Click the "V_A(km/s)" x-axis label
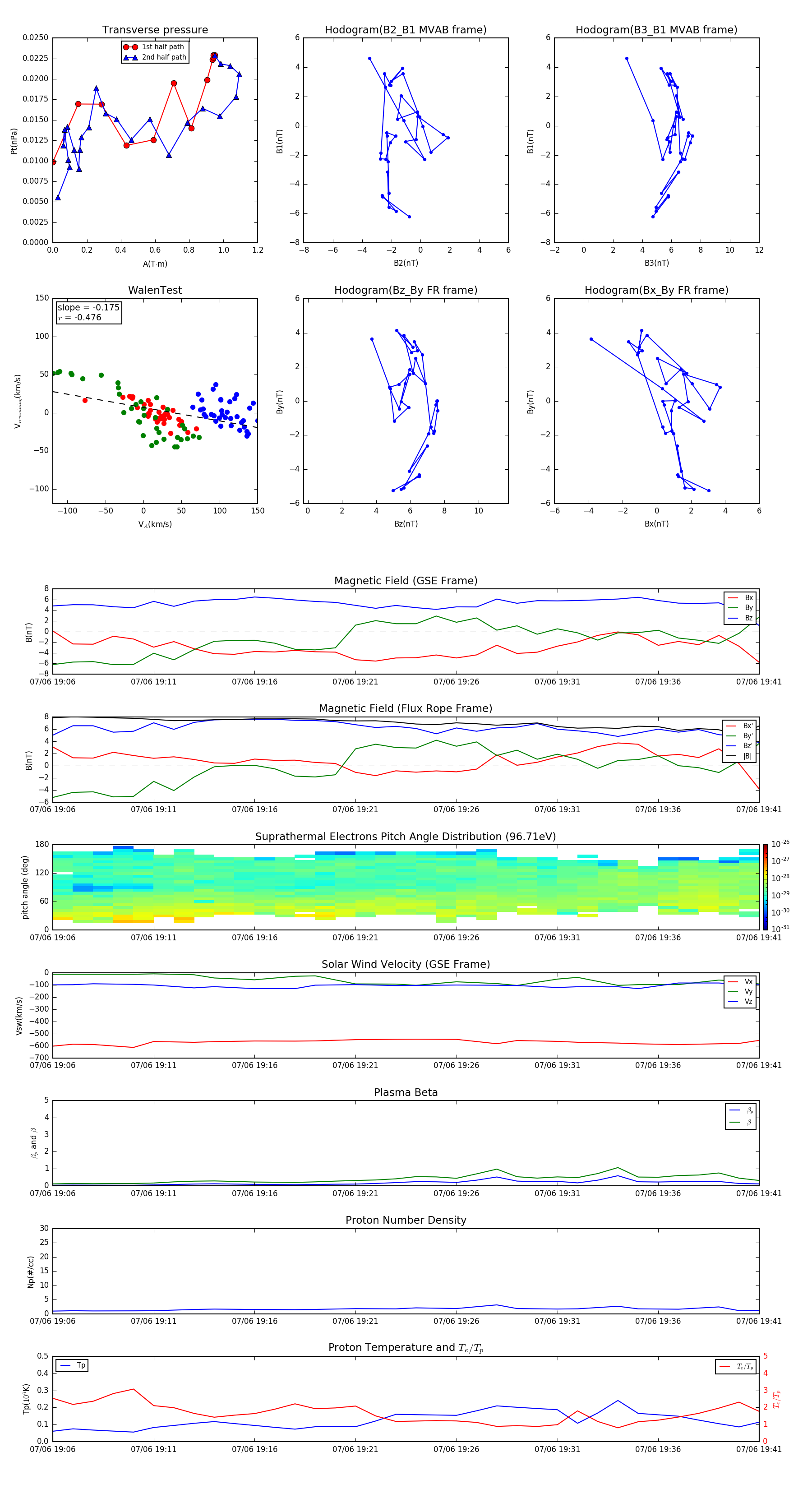The image size is (812, 1489). click(x=155, y=524)
